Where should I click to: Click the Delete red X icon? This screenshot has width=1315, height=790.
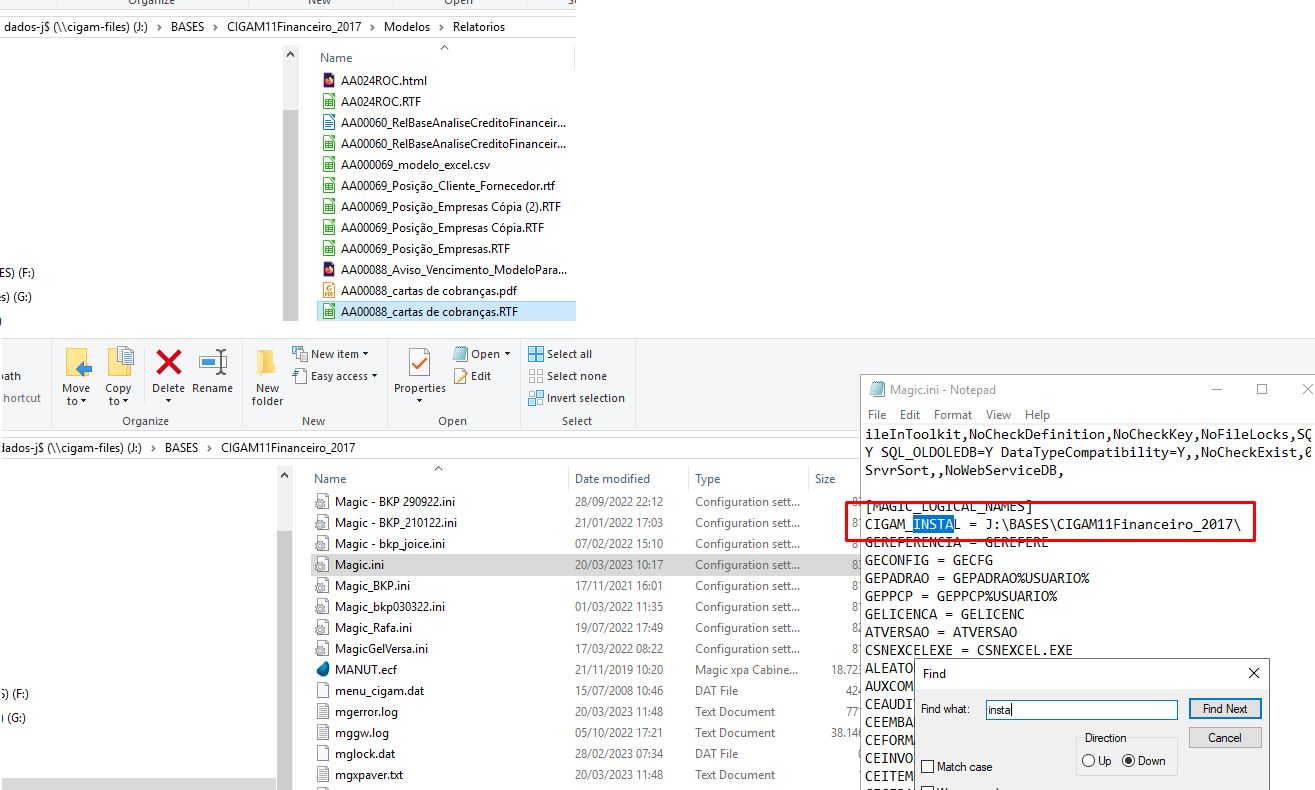168,362
